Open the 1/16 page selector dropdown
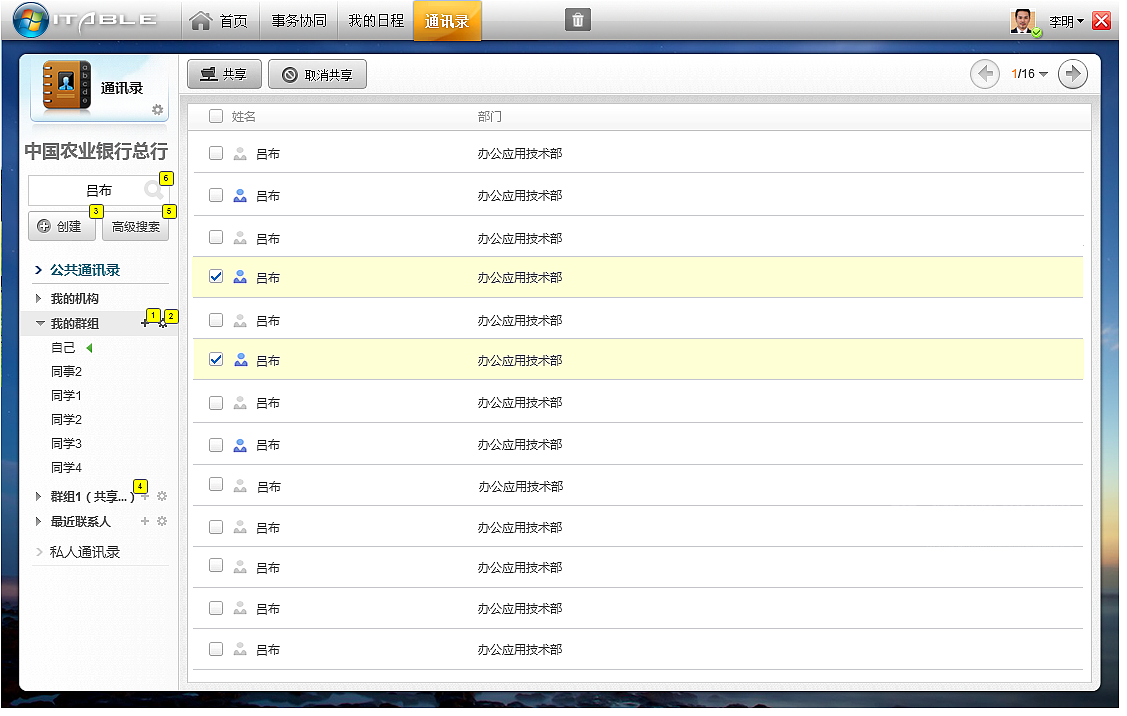Viewport: 1127px width, 716px height. 1029,73
